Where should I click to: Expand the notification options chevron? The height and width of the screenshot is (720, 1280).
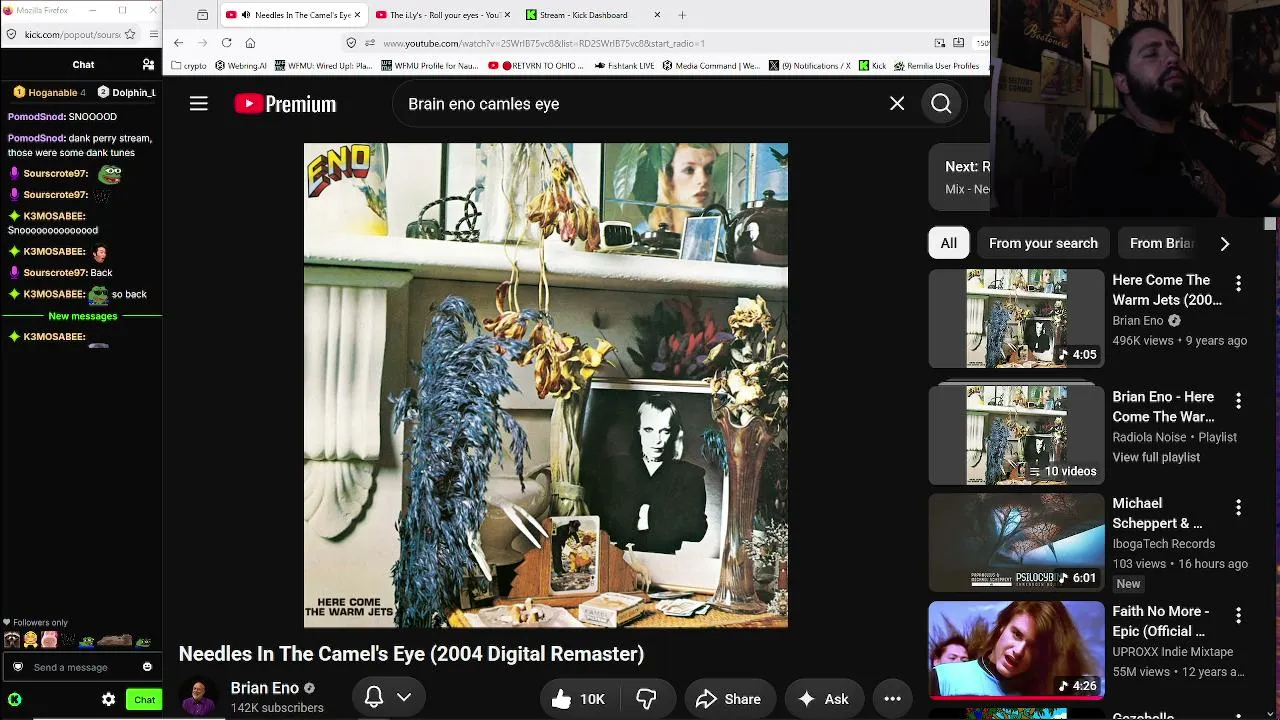coord(404,697)
